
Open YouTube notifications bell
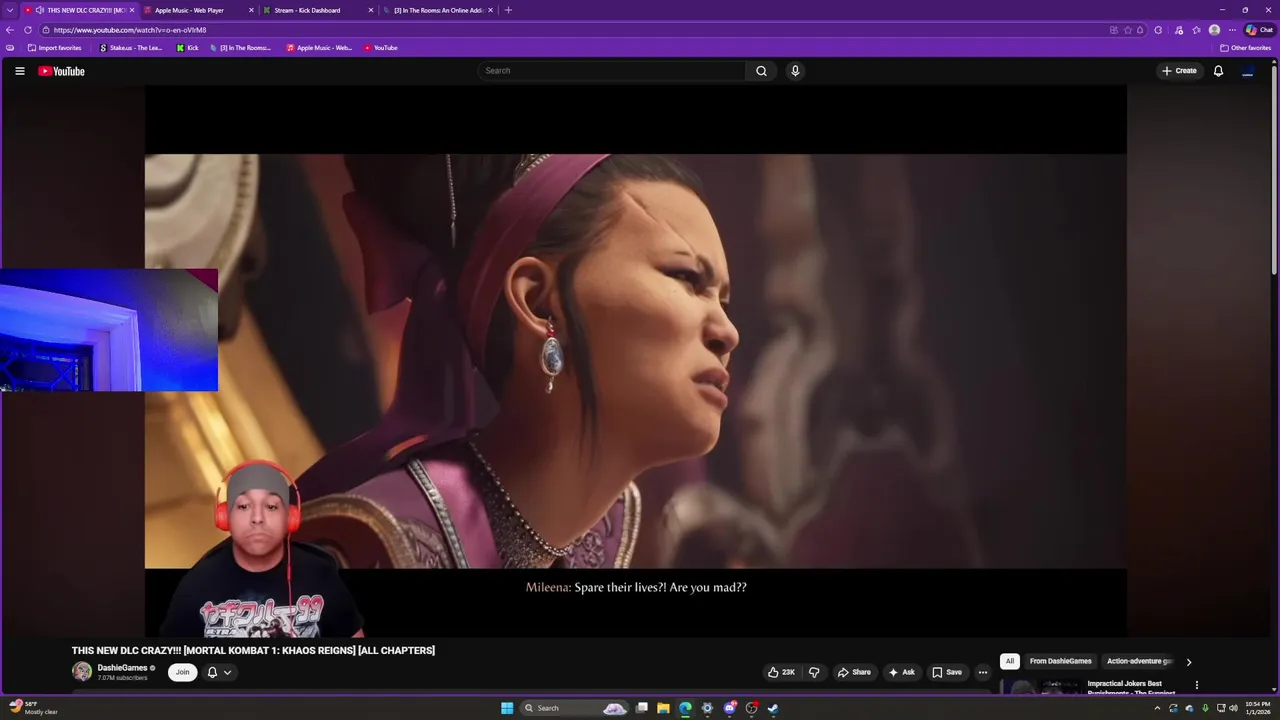(1218, 71)
